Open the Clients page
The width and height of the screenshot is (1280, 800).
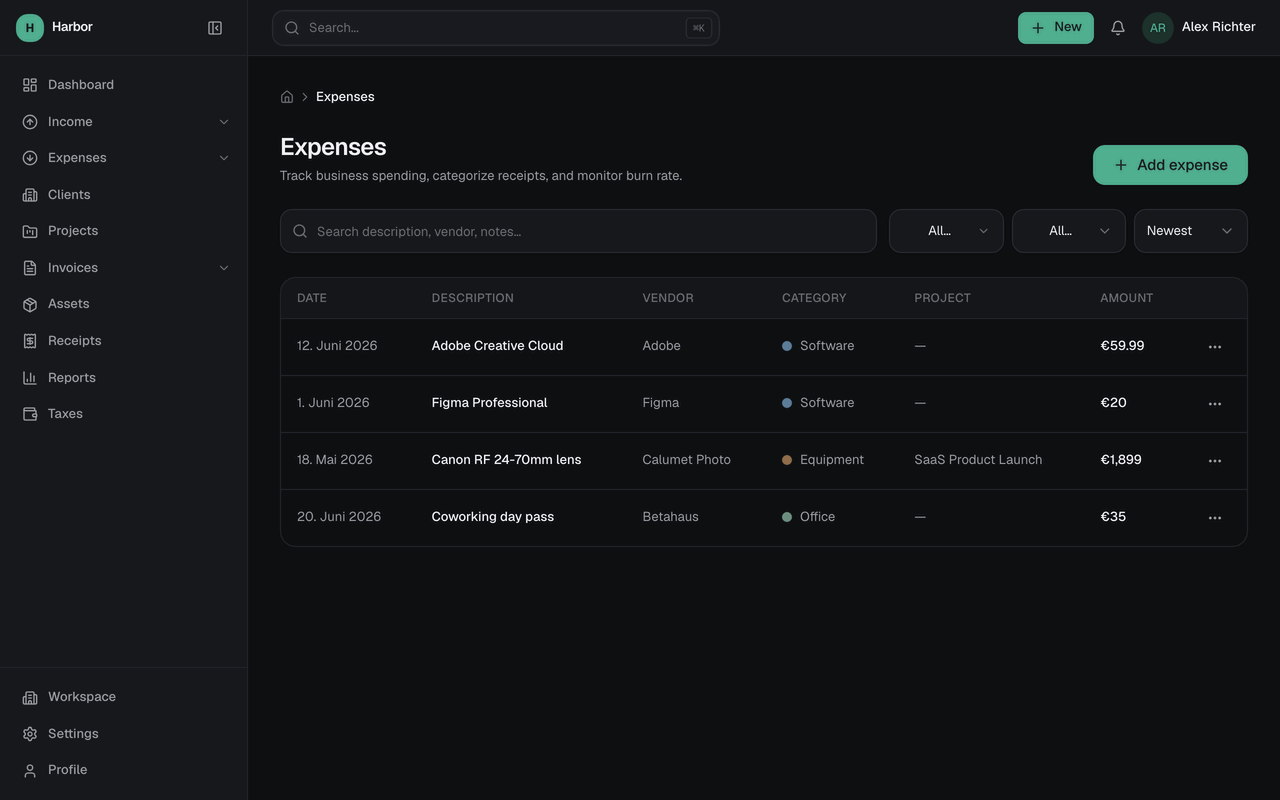tap(124, 195)
